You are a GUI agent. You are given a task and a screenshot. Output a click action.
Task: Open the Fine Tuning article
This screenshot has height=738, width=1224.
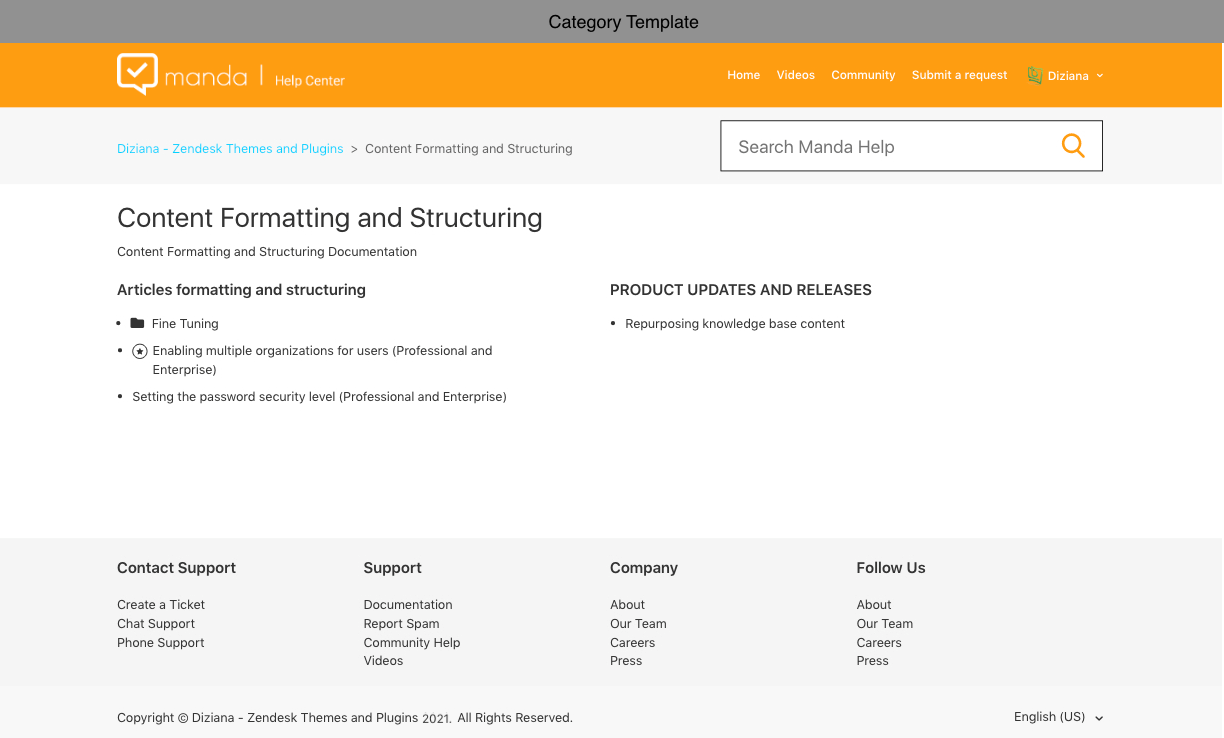click(185, 323)
